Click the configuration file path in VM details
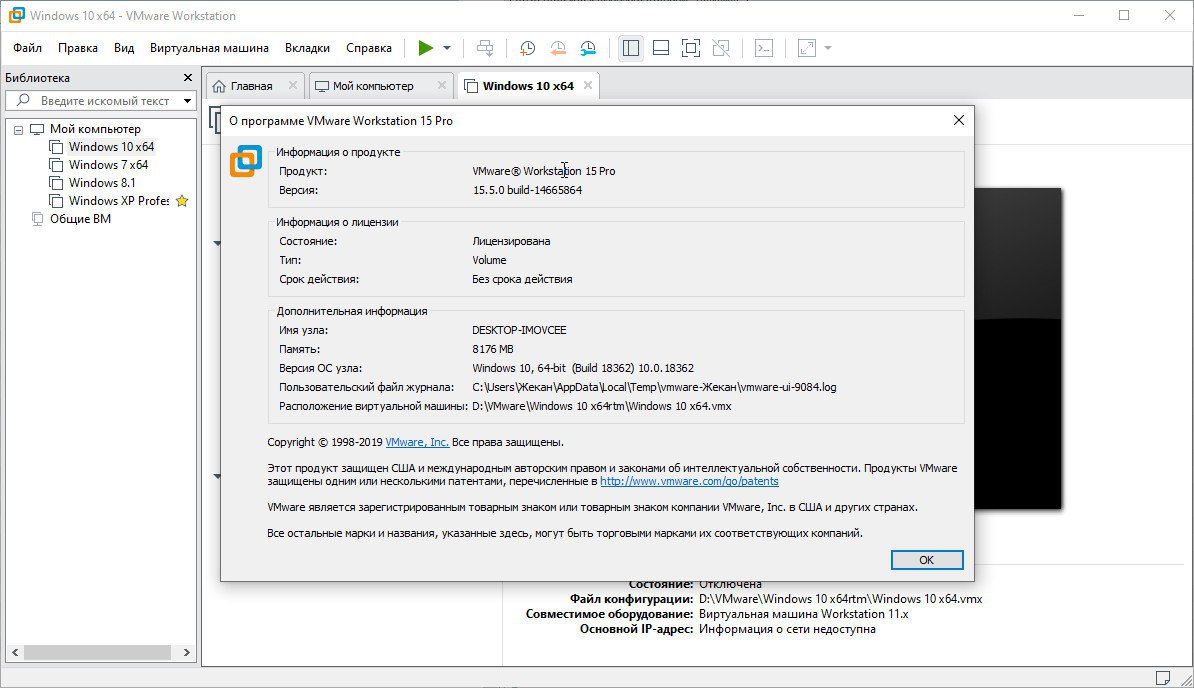This screenshot has height=688, width=1194. pos(841,599)
